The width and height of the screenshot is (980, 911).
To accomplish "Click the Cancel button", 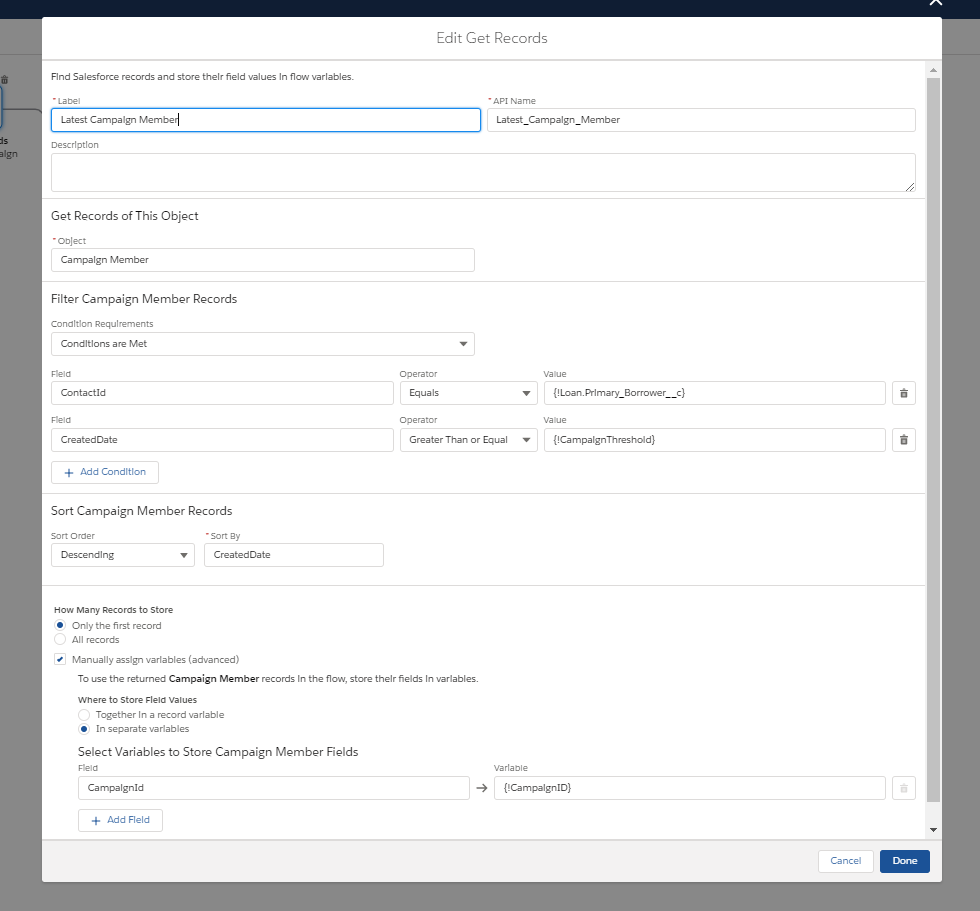I will tap(845, 861).
